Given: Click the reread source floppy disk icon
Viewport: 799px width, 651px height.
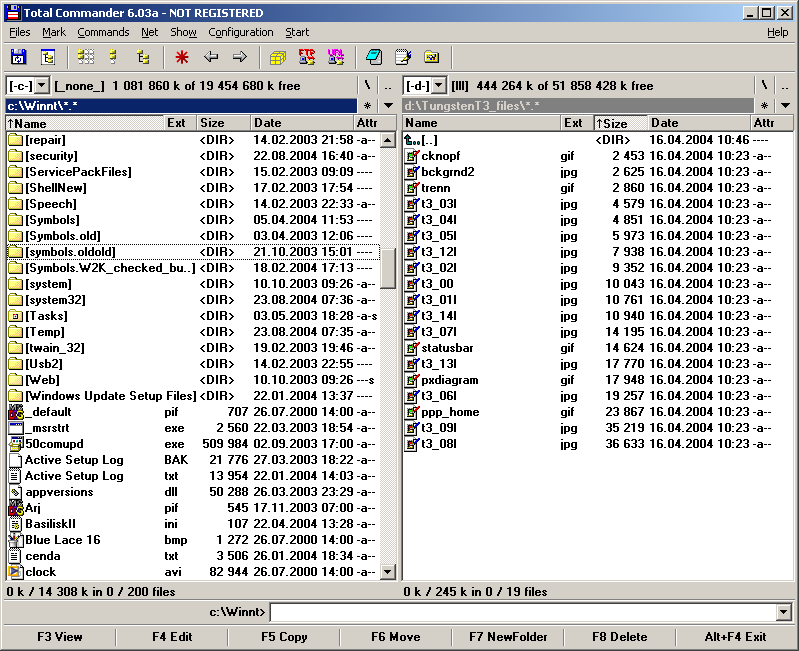Looking at the screenshot, I should click(x=18, y=57).
